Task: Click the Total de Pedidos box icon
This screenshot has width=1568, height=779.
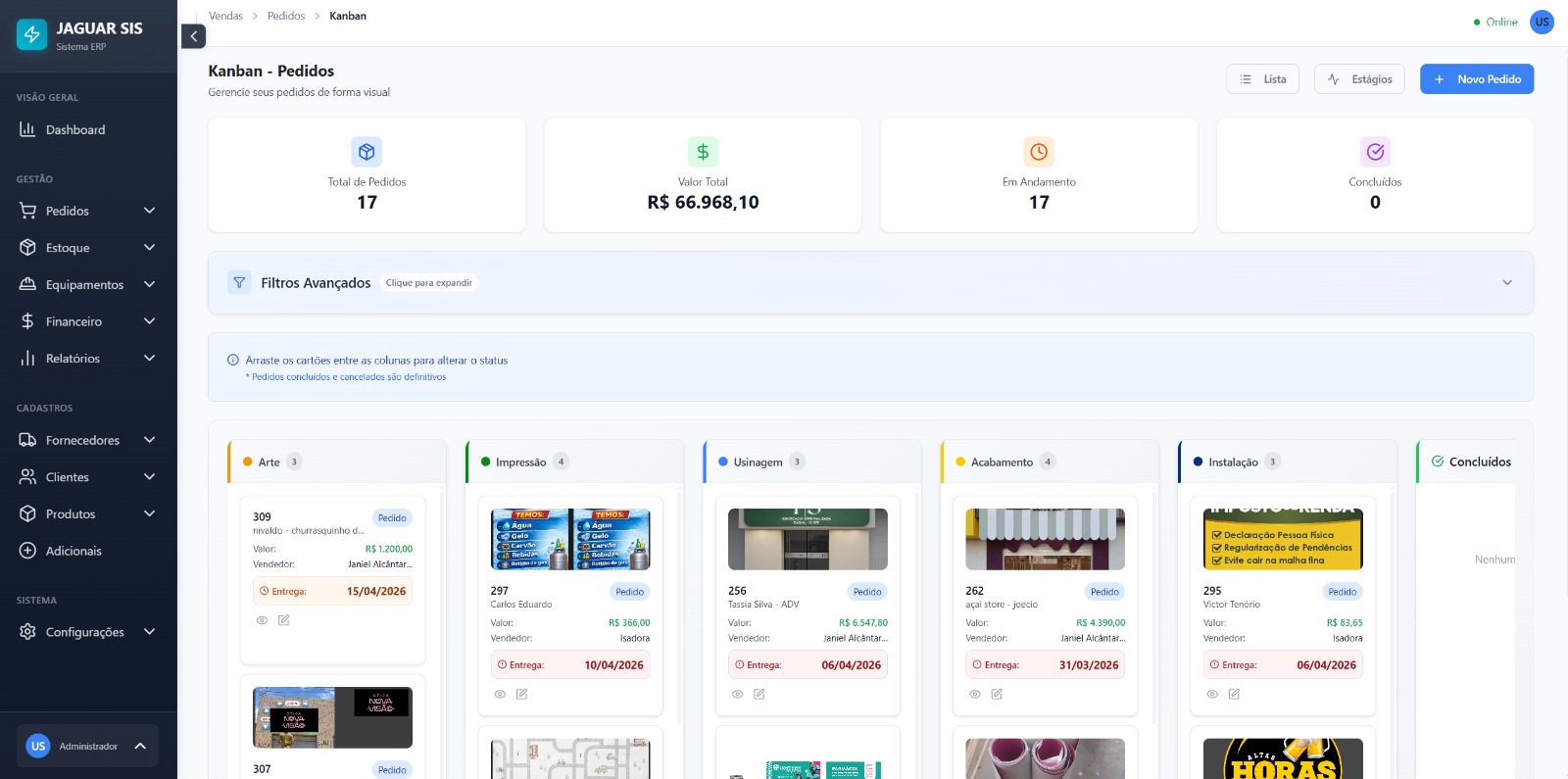Action: click(367, 152)
